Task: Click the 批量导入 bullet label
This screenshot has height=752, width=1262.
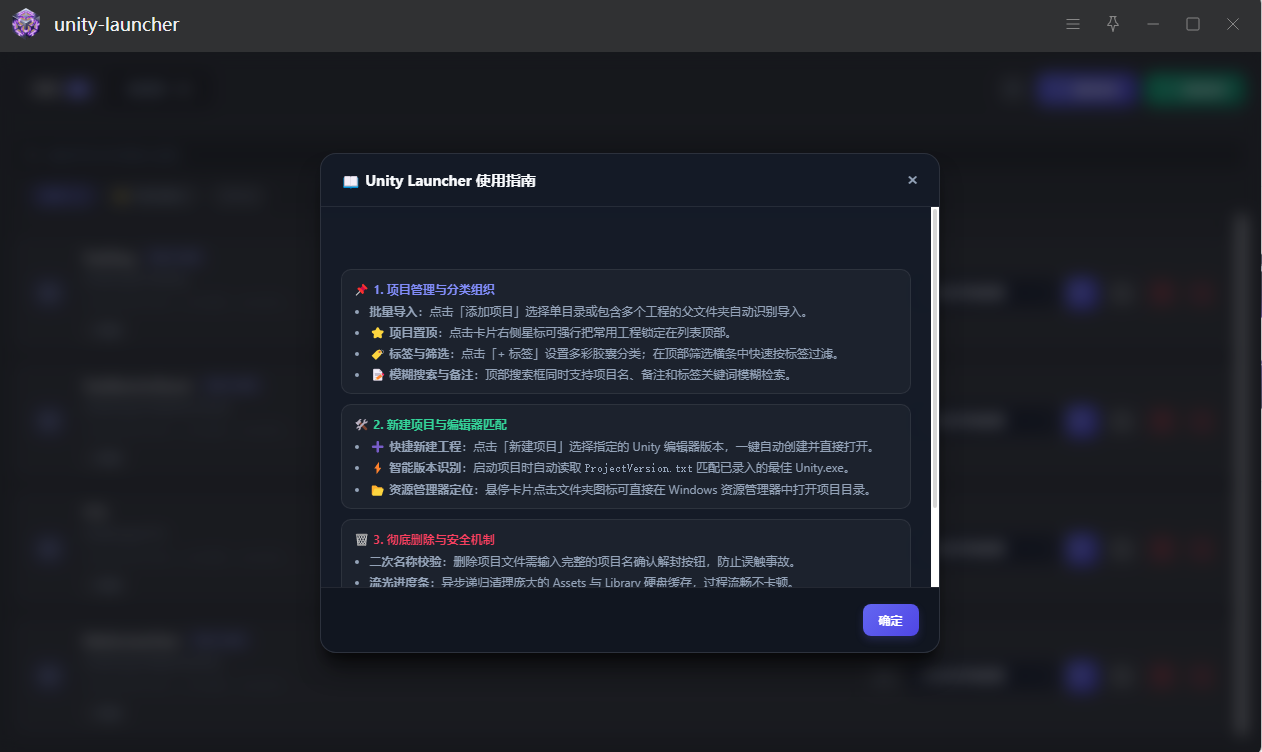Action: click(395, 311)
